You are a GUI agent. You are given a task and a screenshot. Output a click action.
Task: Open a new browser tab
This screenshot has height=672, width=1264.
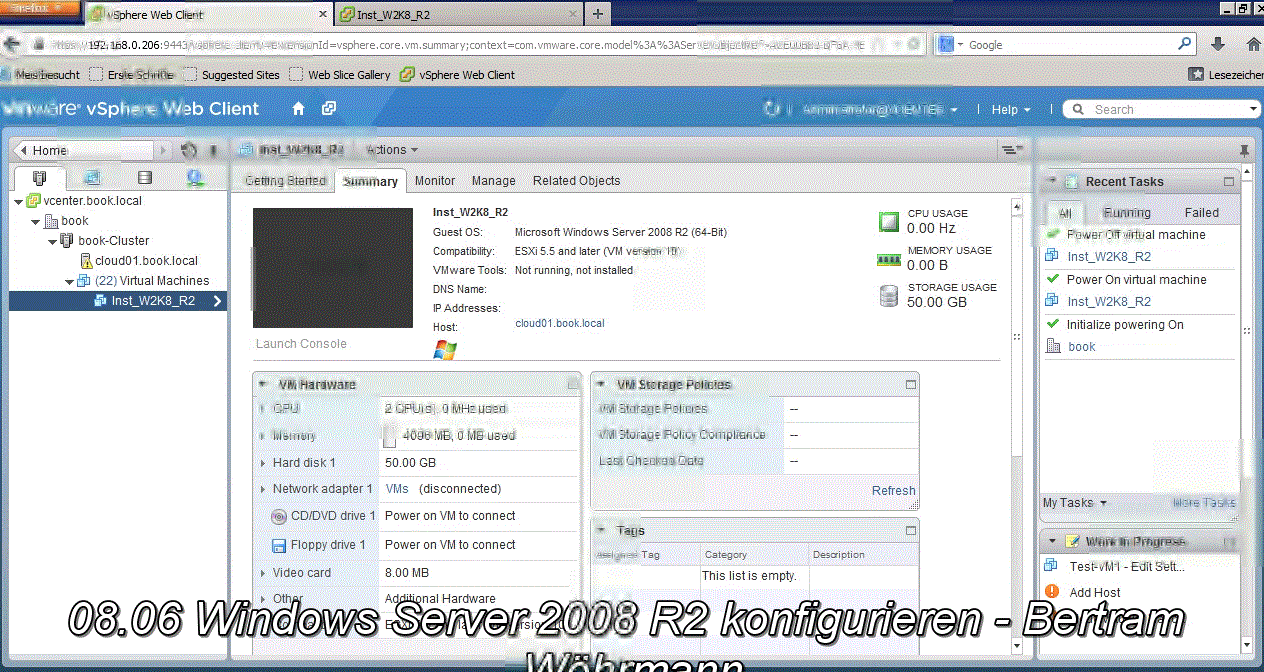point(598,14)
